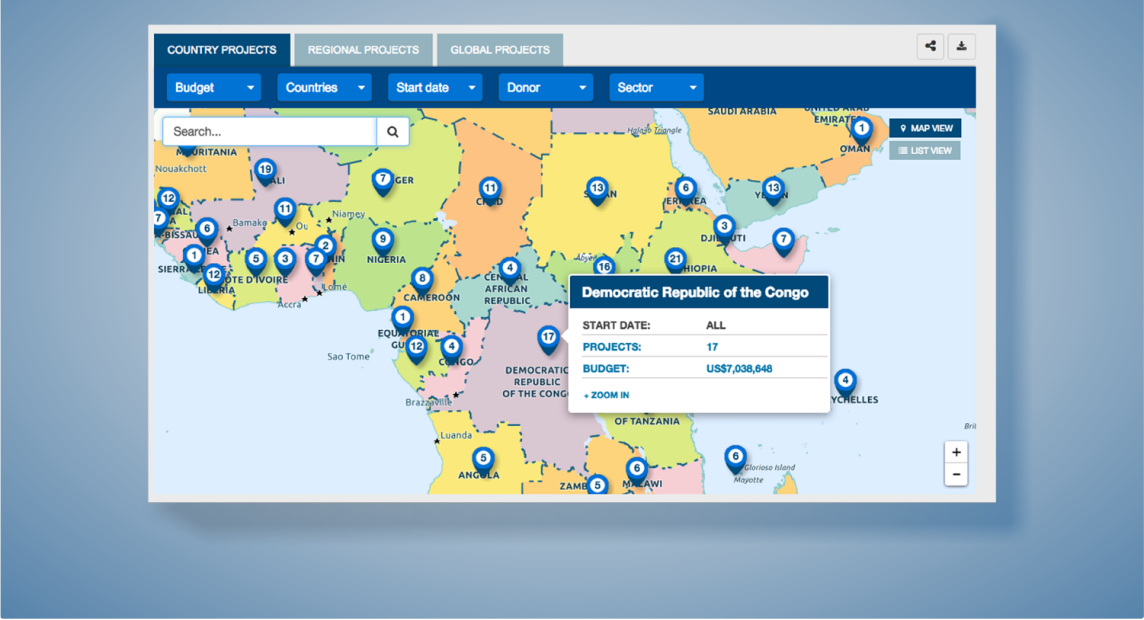Image resolution: width=1144 pixels, height=620 pixels.
Task: Select the map pin 1 on Oman
Action: pos(862,131)
